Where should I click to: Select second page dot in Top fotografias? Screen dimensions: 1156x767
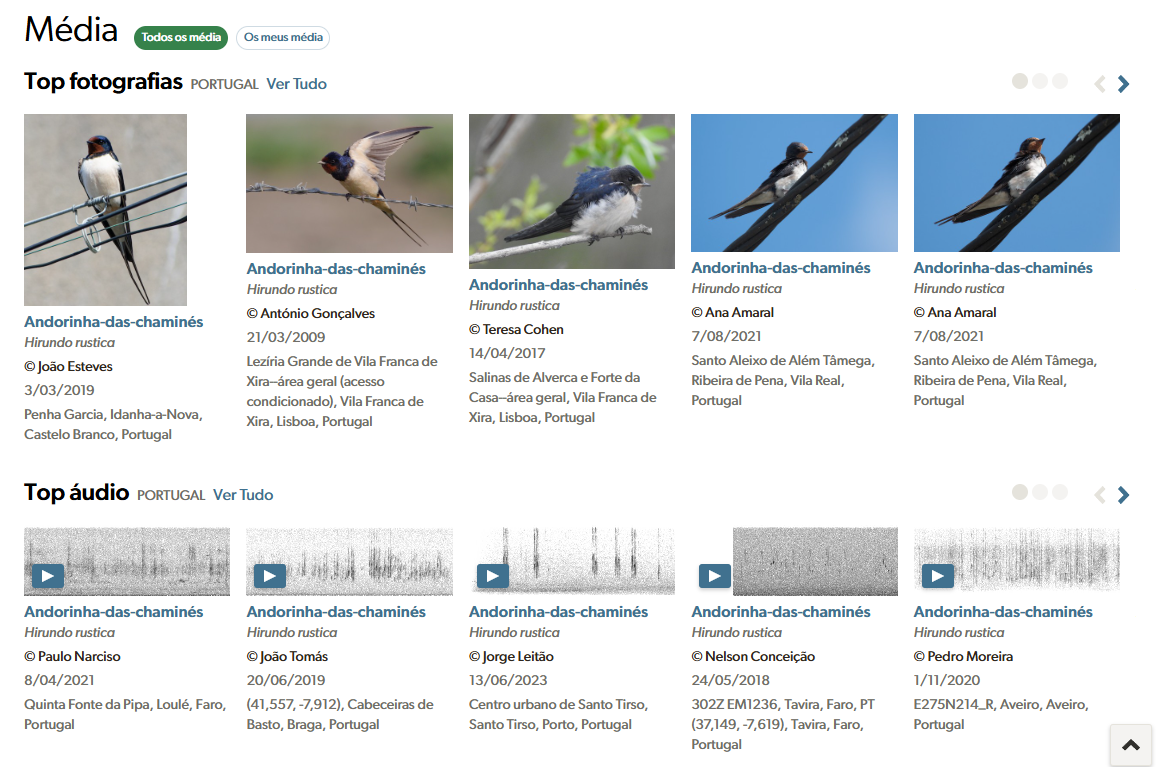[x=1040, y=81]
